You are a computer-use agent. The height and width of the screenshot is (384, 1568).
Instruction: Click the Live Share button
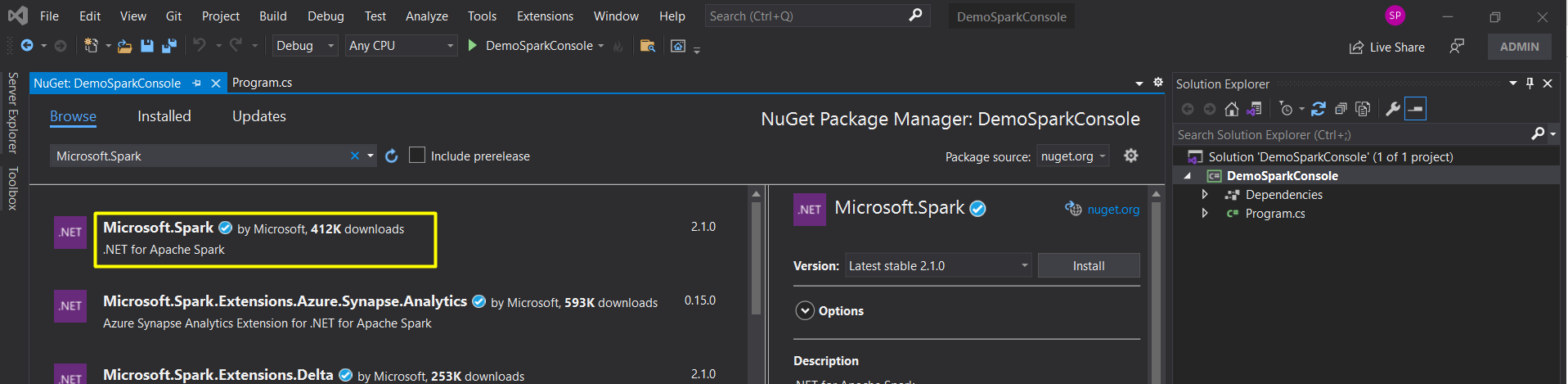1387,47
